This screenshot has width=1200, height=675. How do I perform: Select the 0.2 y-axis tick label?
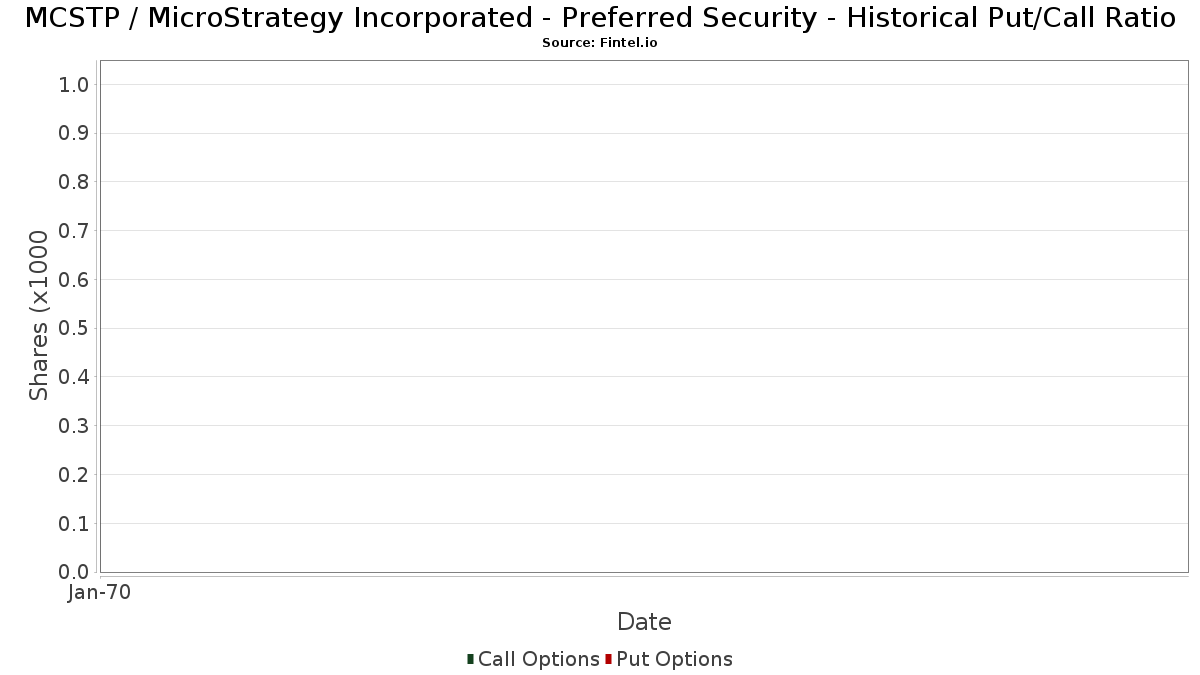[x=74, y=475]
